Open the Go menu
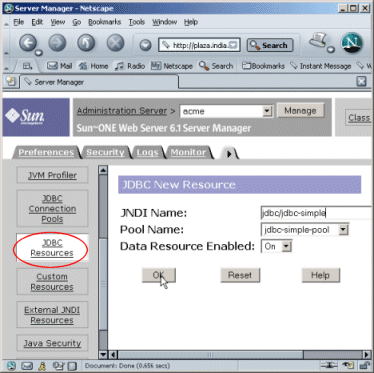374x373 pixels. click(x=77, y=22)
